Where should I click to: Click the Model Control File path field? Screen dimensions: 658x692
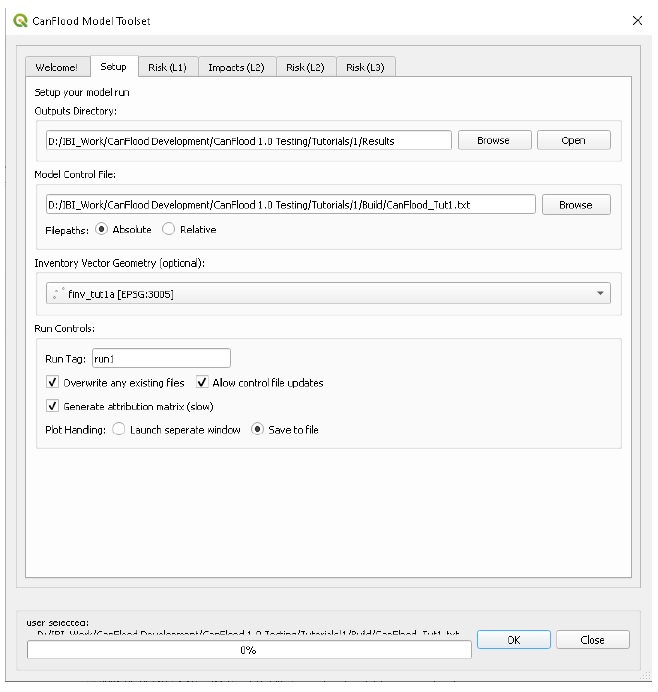pos(290,204)
